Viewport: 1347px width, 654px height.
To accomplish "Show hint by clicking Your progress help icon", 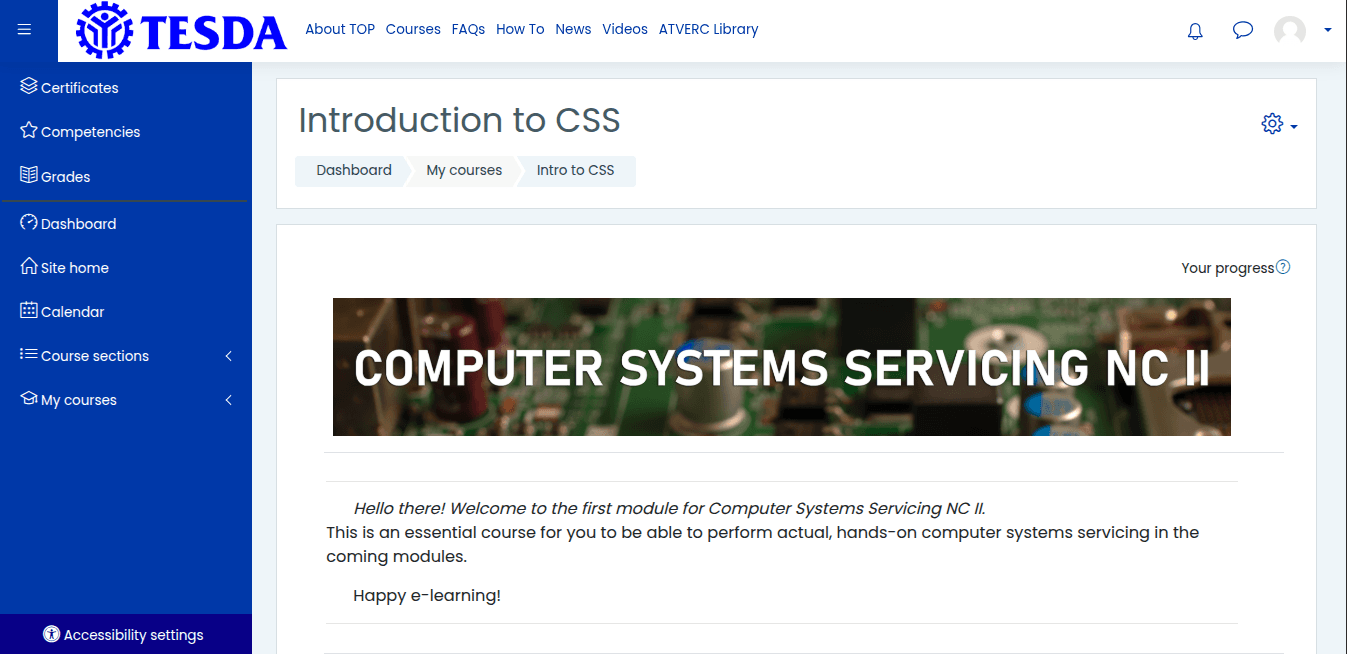I will coord(1283,267).
